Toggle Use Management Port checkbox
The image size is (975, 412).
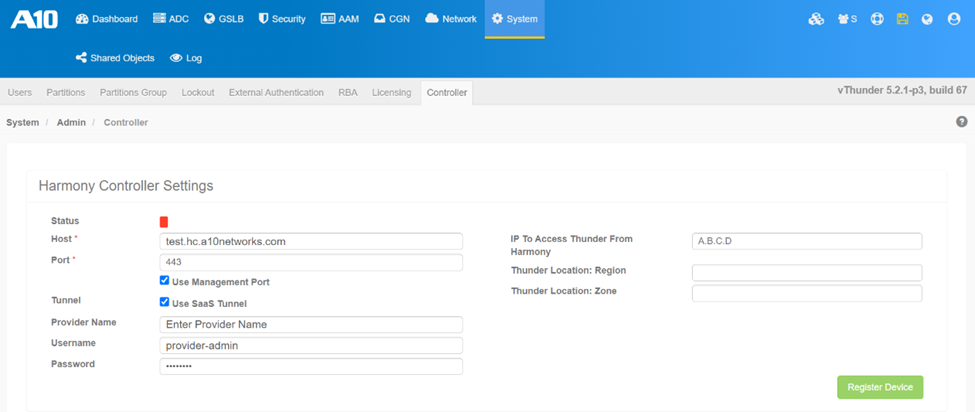coord(164,281)
